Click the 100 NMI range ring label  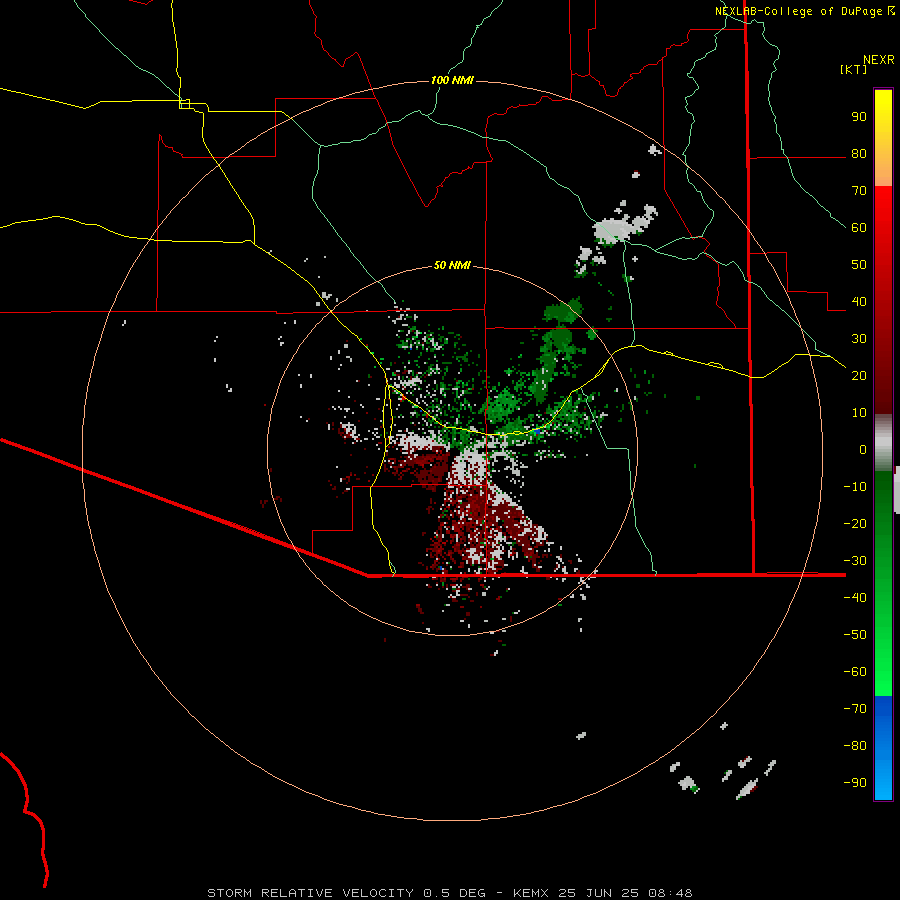(452, 80)
